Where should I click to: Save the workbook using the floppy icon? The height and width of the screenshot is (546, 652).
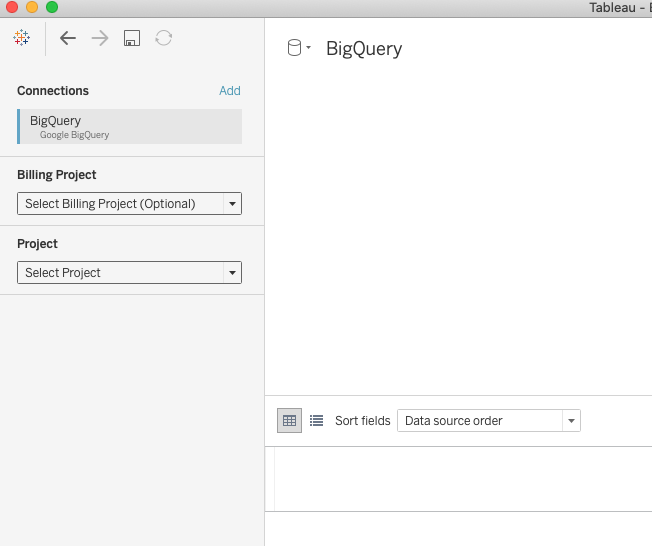132,38
